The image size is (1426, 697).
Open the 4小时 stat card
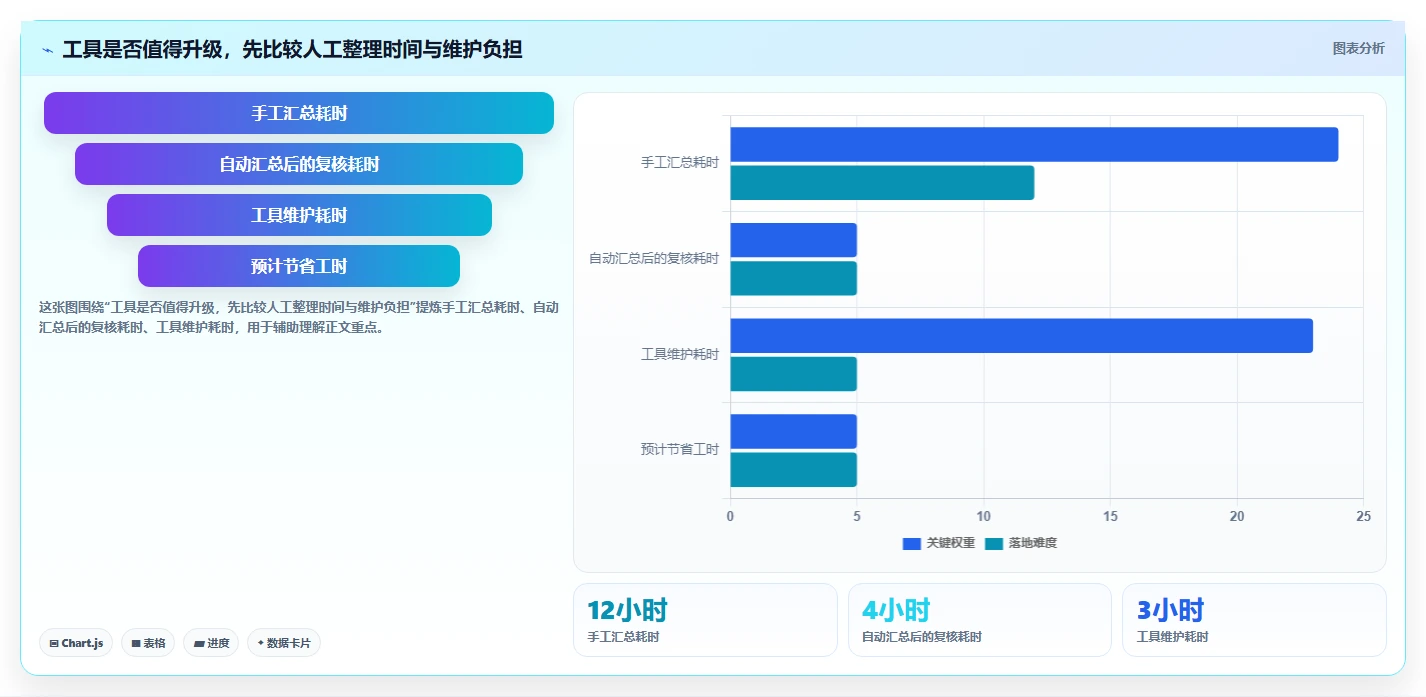tap(979, 620)
